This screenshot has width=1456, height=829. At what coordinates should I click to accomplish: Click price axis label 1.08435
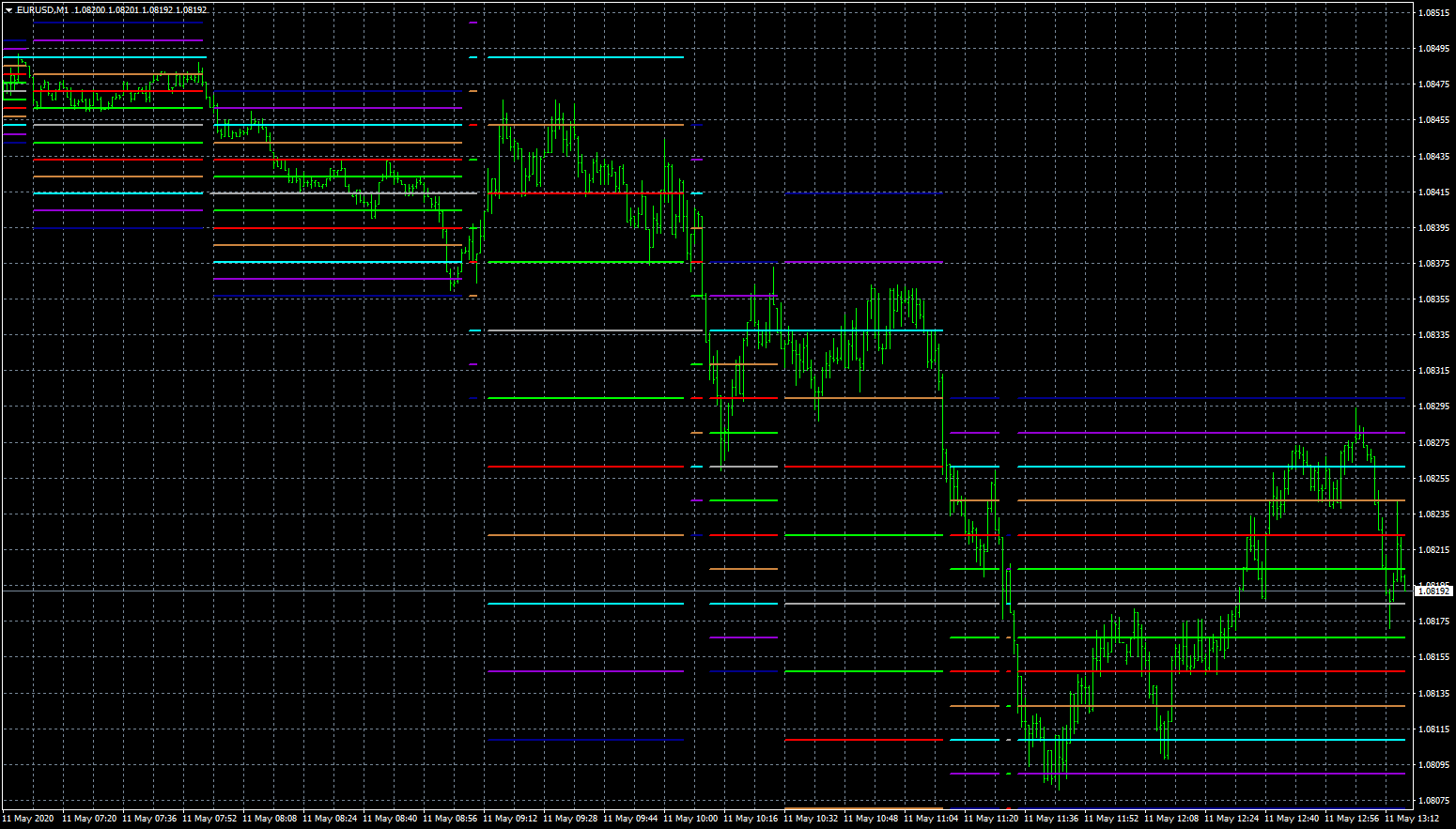pyautogui.click(x=1433, y=157)
